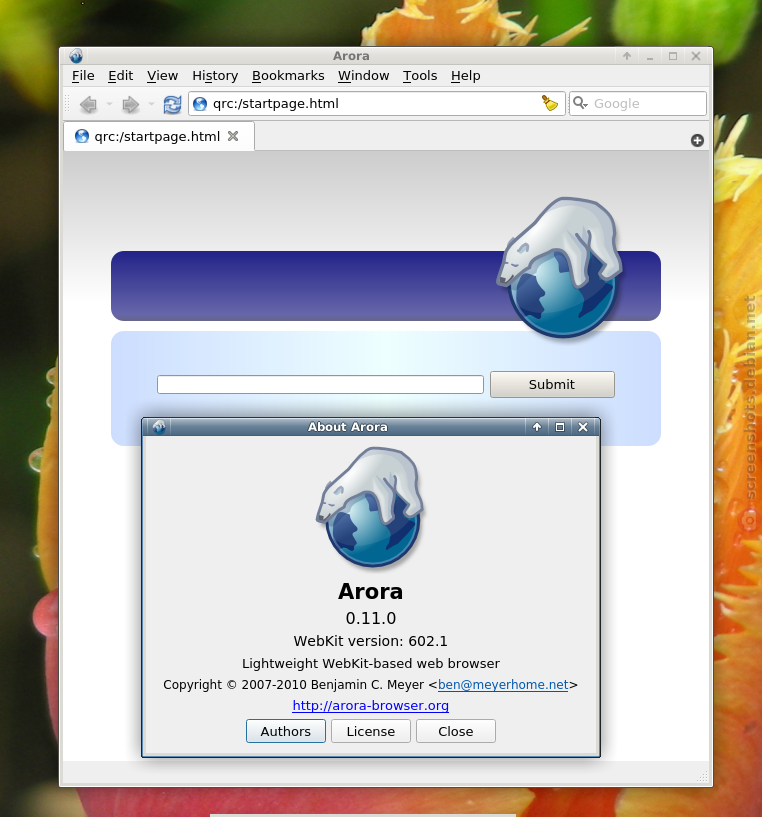The width and height of the screenshot is (762, 817).
Task: Click the Authors button
Action: [x=286, y=731]
